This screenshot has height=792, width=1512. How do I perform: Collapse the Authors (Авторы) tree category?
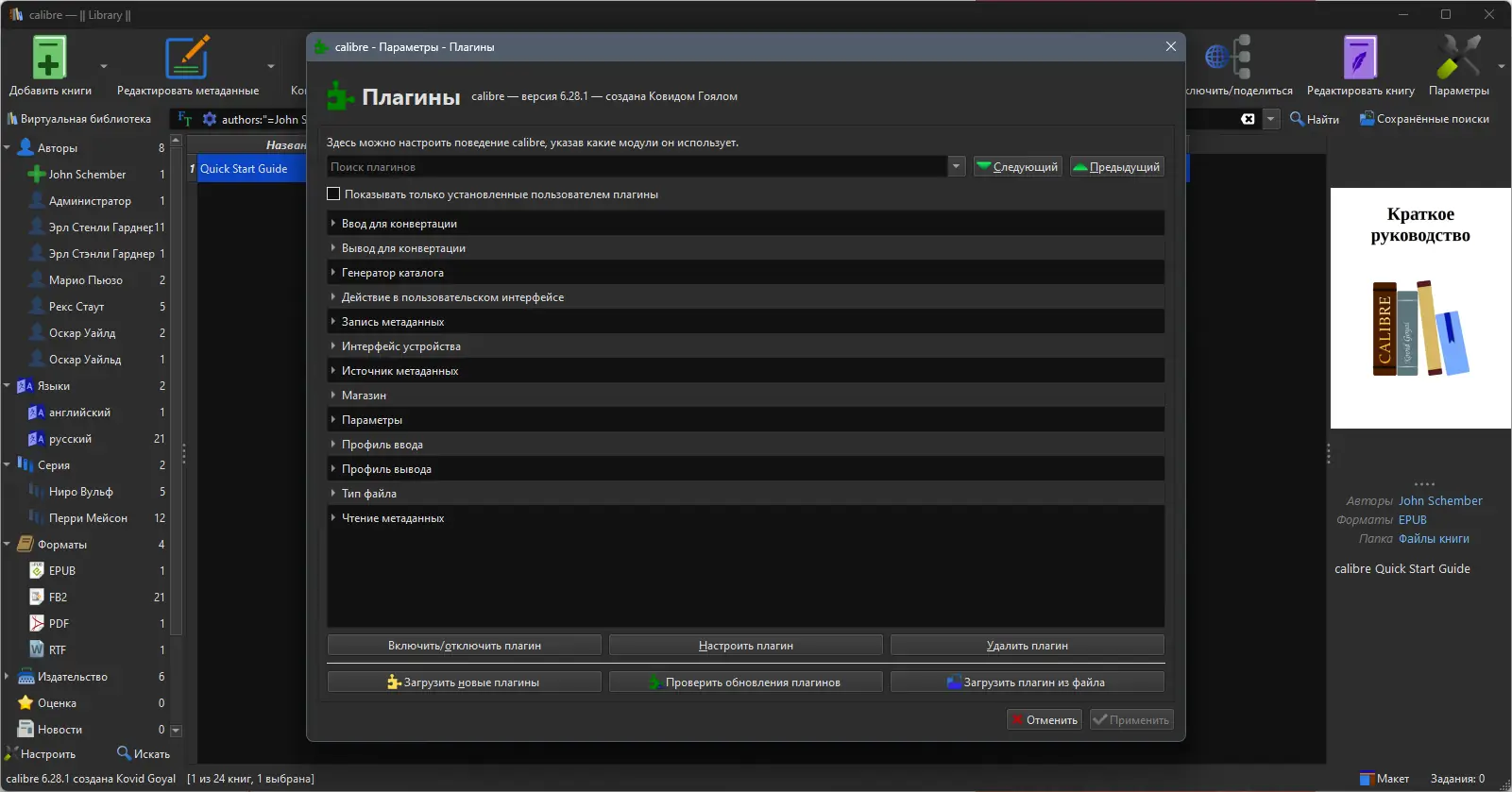7,147
